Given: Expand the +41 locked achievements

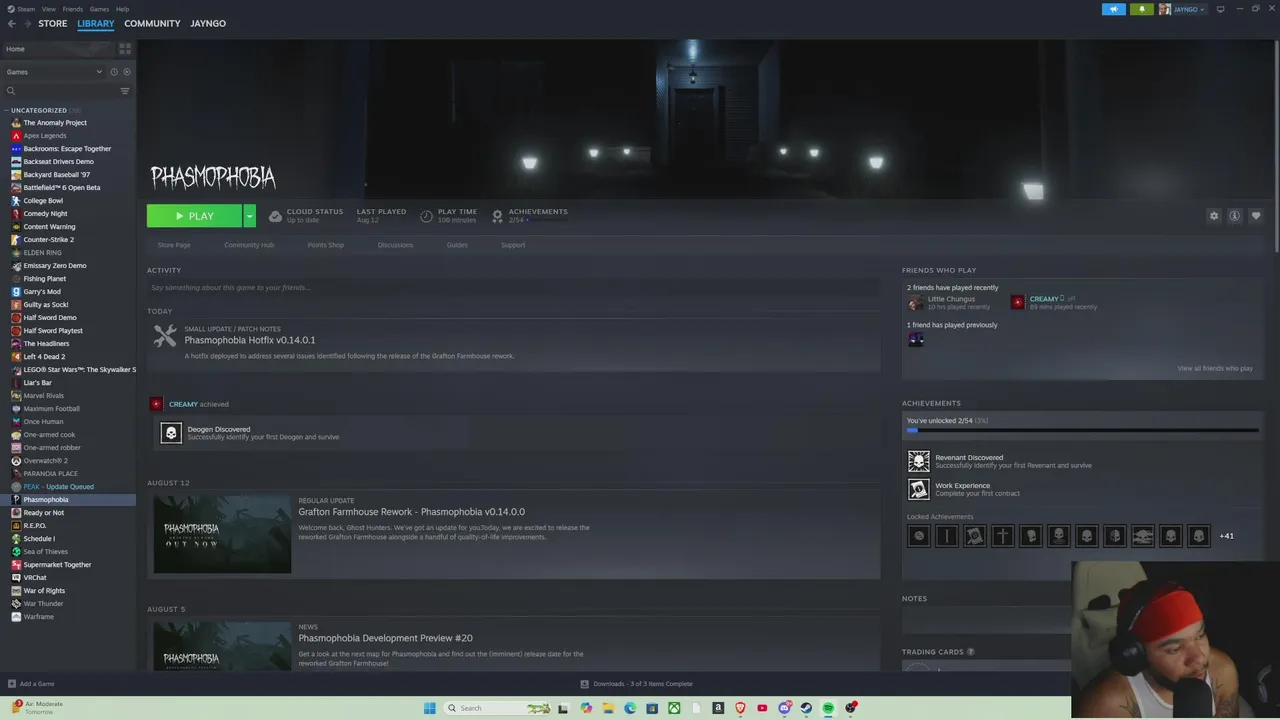Looking at the screenshot, I should pos(1226,536).
